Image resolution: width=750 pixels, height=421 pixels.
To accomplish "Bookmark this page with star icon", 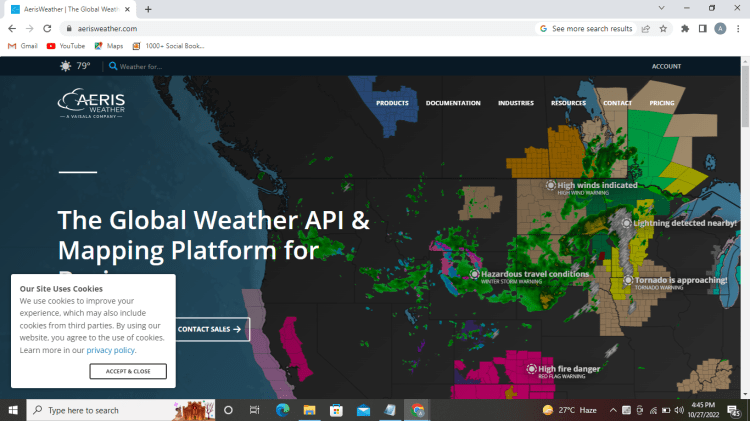I will tap(663, 29).
